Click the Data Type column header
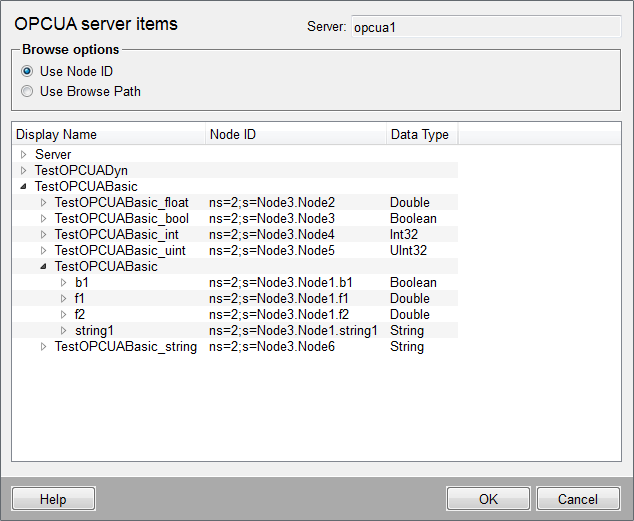This screenshot has height=521, width=634. (x=420, y=134)
